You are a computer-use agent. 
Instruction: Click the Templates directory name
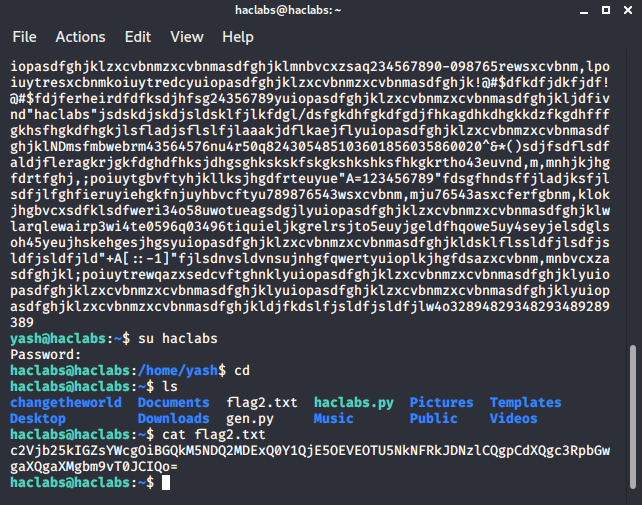tap(525, 403)
